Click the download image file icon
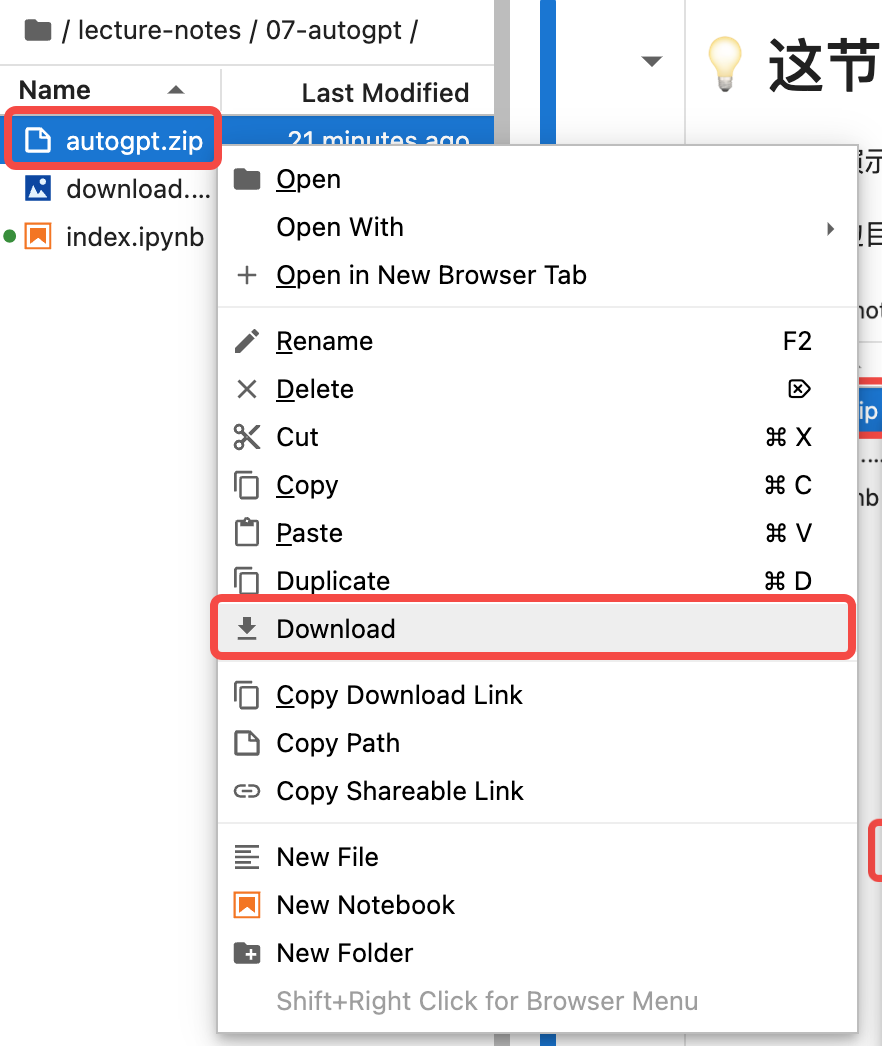 tap(38, 189)
